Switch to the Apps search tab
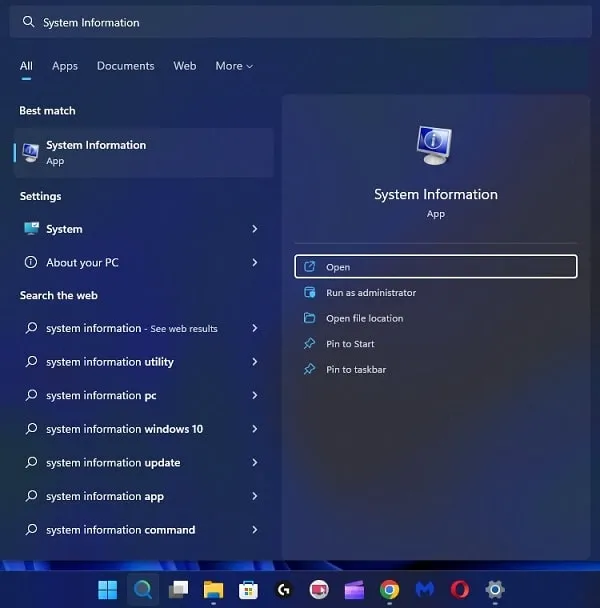Viewport: 600px width, 608px height. point(65,66)
